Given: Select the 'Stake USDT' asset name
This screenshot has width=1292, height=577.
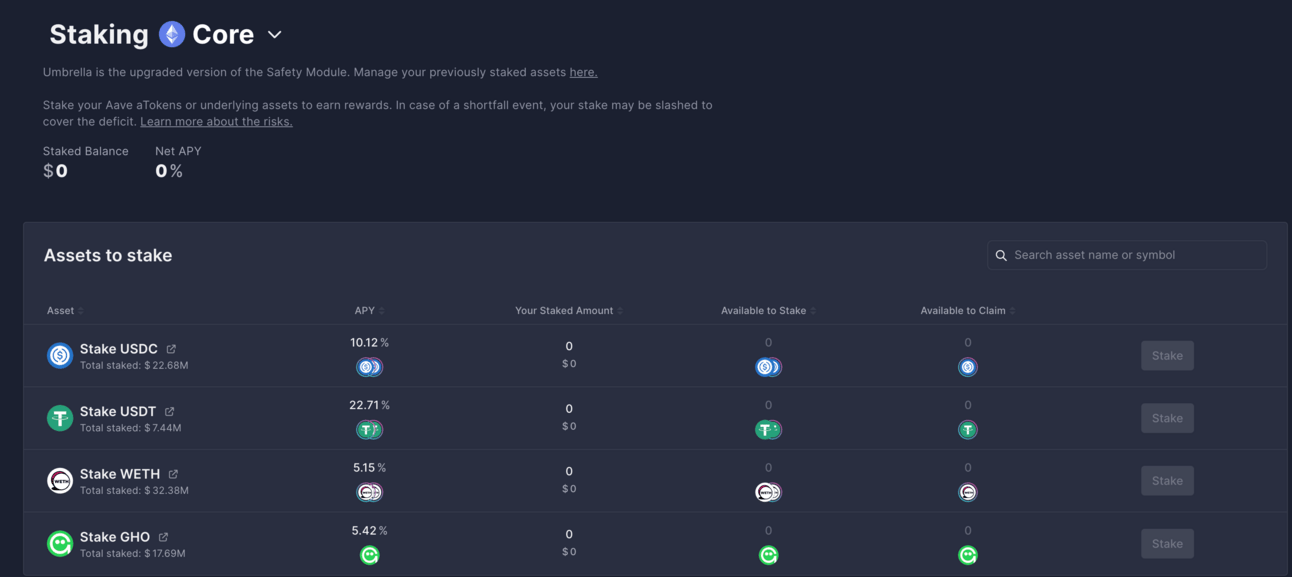Looking at the screenshot, I should (118, 411).
